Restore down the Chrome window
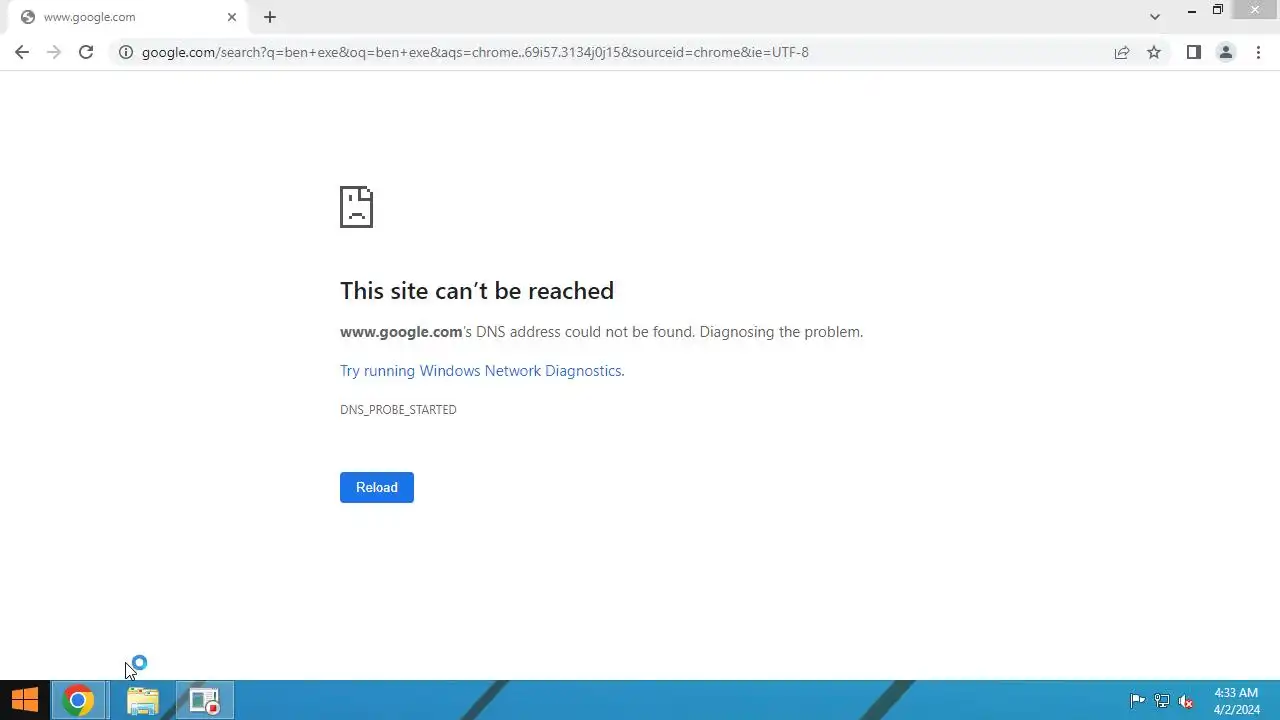This screenshot has height=720, width=1280. pyautogui.click(x=1218, y=11)
